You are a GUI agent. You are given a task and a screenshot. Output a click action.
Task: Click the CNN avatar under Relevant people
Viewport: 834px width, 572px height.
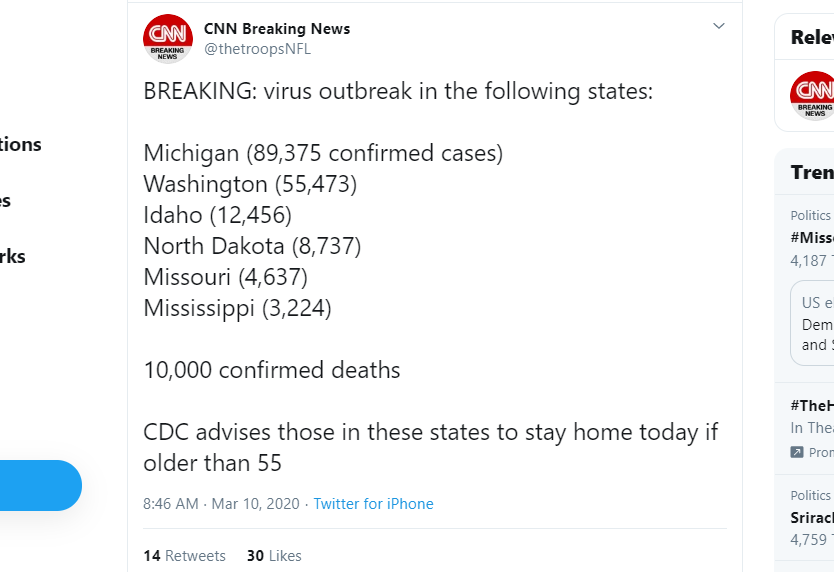click(x=812, y=96)
